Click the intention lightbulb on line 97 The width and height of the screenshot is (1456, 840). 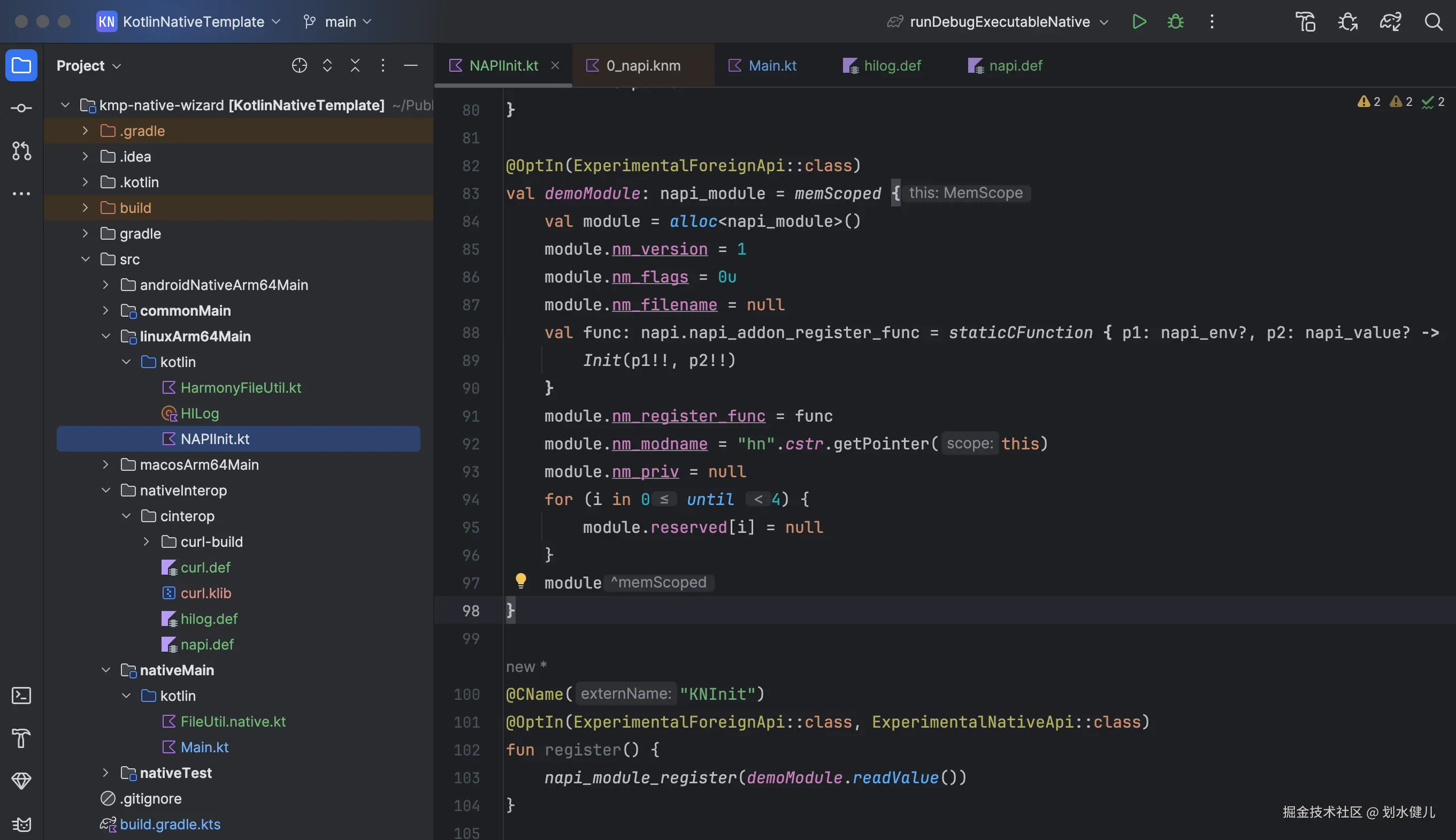[x=520, y=581]
